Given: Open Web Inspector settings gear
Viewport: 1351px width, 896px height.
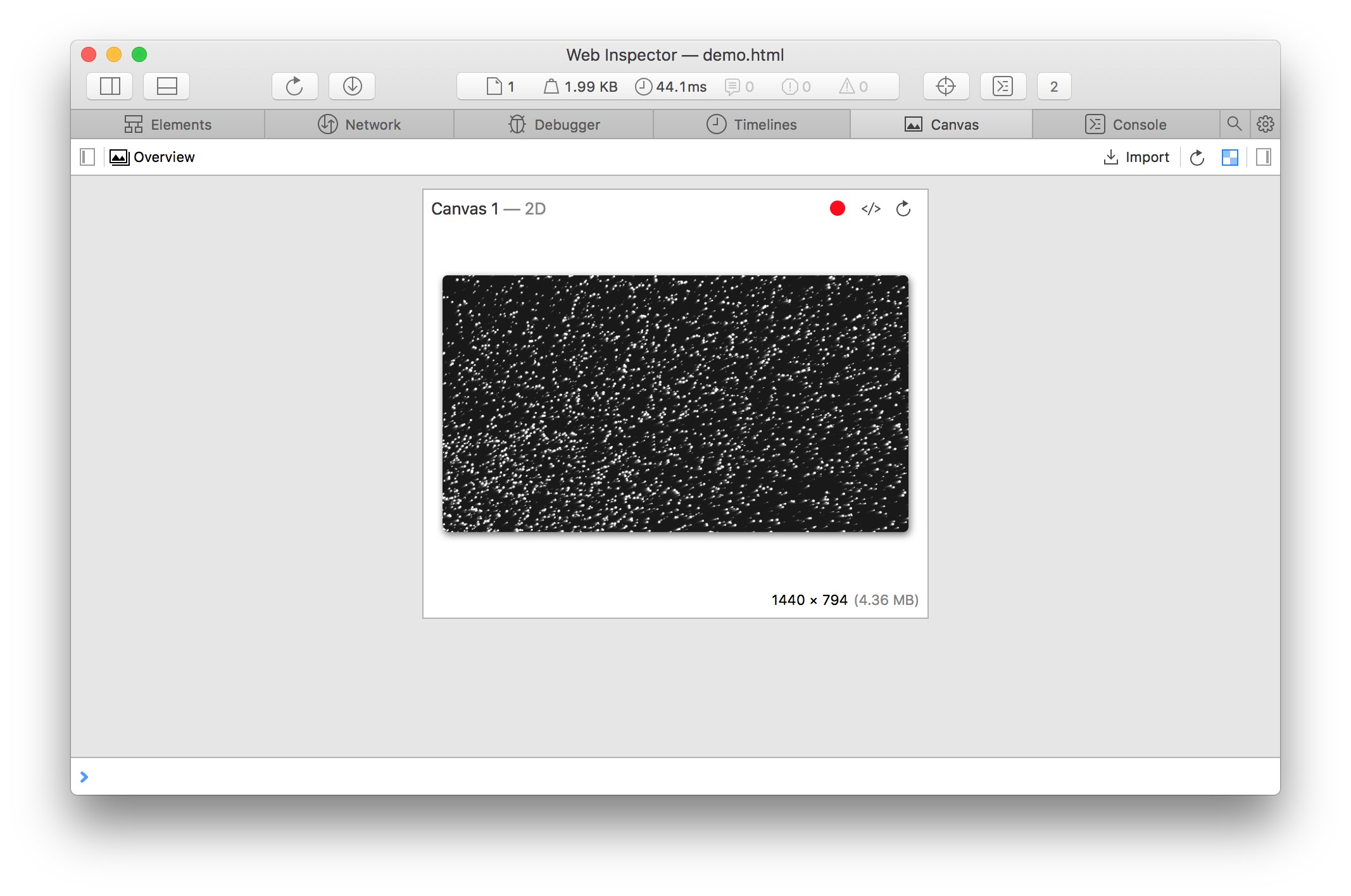Looking at the screenshot, I should (1266, 124).
